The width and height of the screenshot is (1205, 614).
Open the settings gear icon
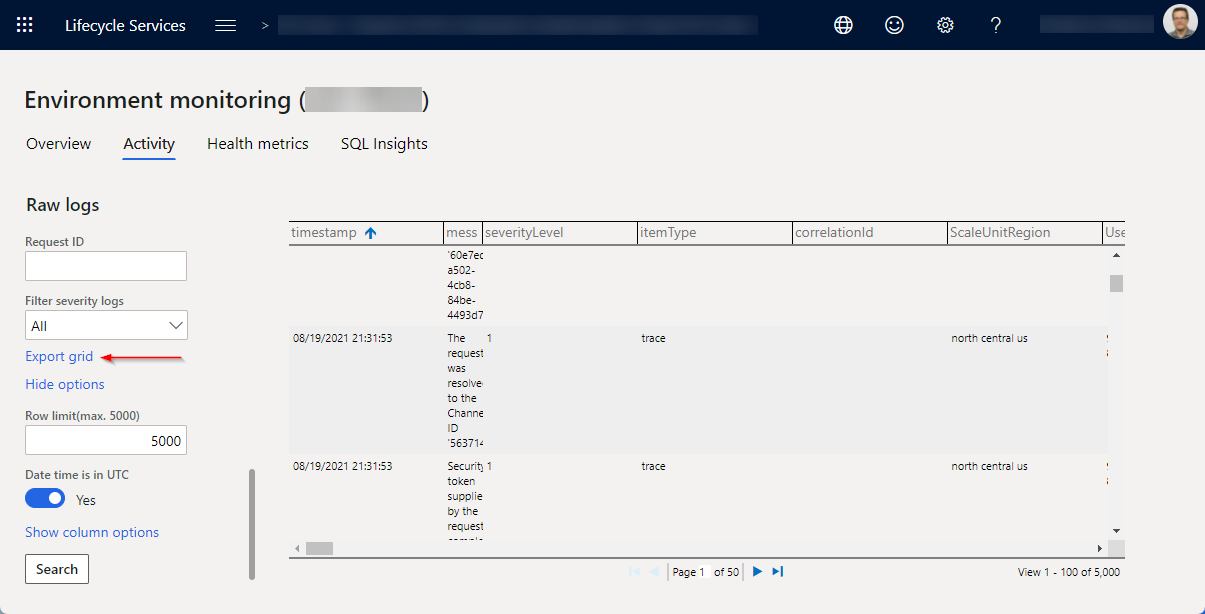(x=945, y=25)
